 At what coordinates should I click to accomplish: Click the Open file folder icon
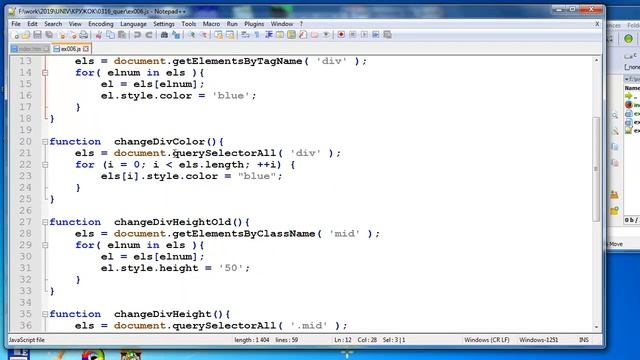tap(26, 35)
